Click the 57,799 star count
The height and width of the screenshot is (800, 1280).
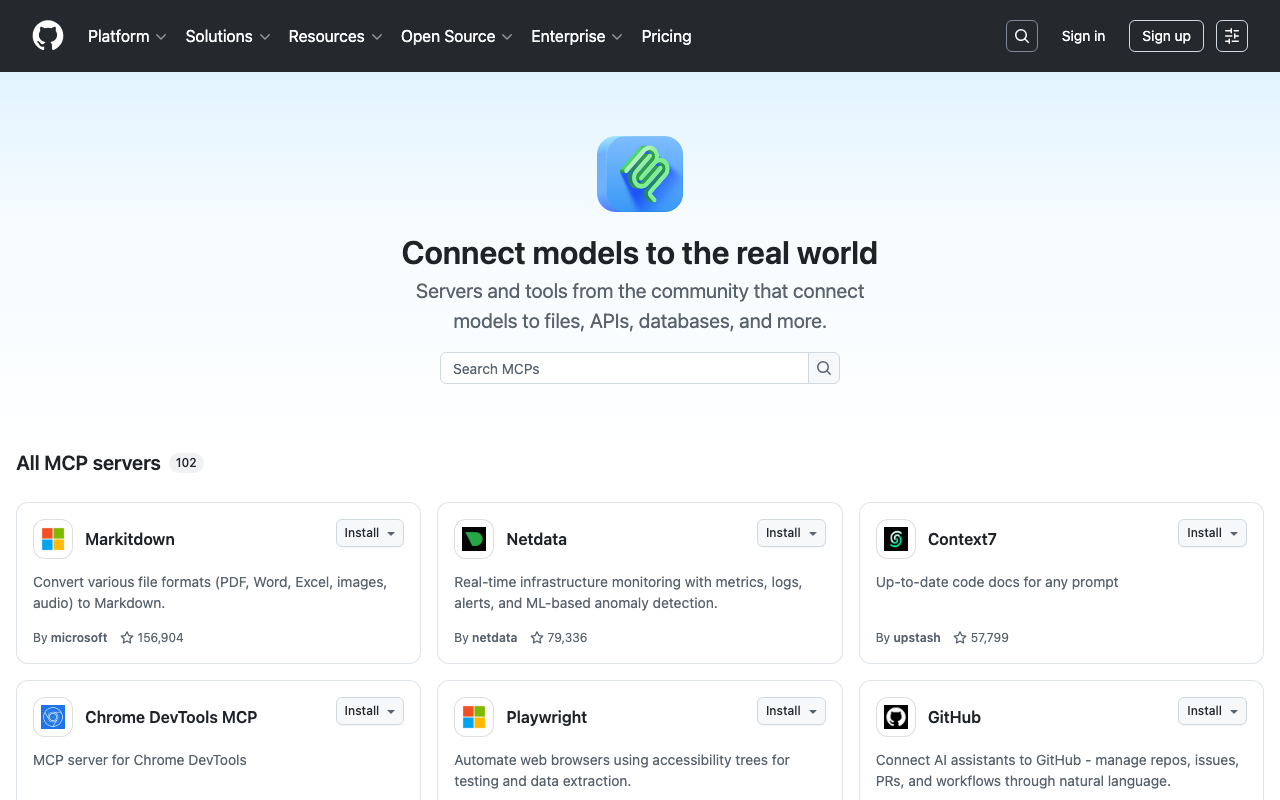click(x=990, y=638)
